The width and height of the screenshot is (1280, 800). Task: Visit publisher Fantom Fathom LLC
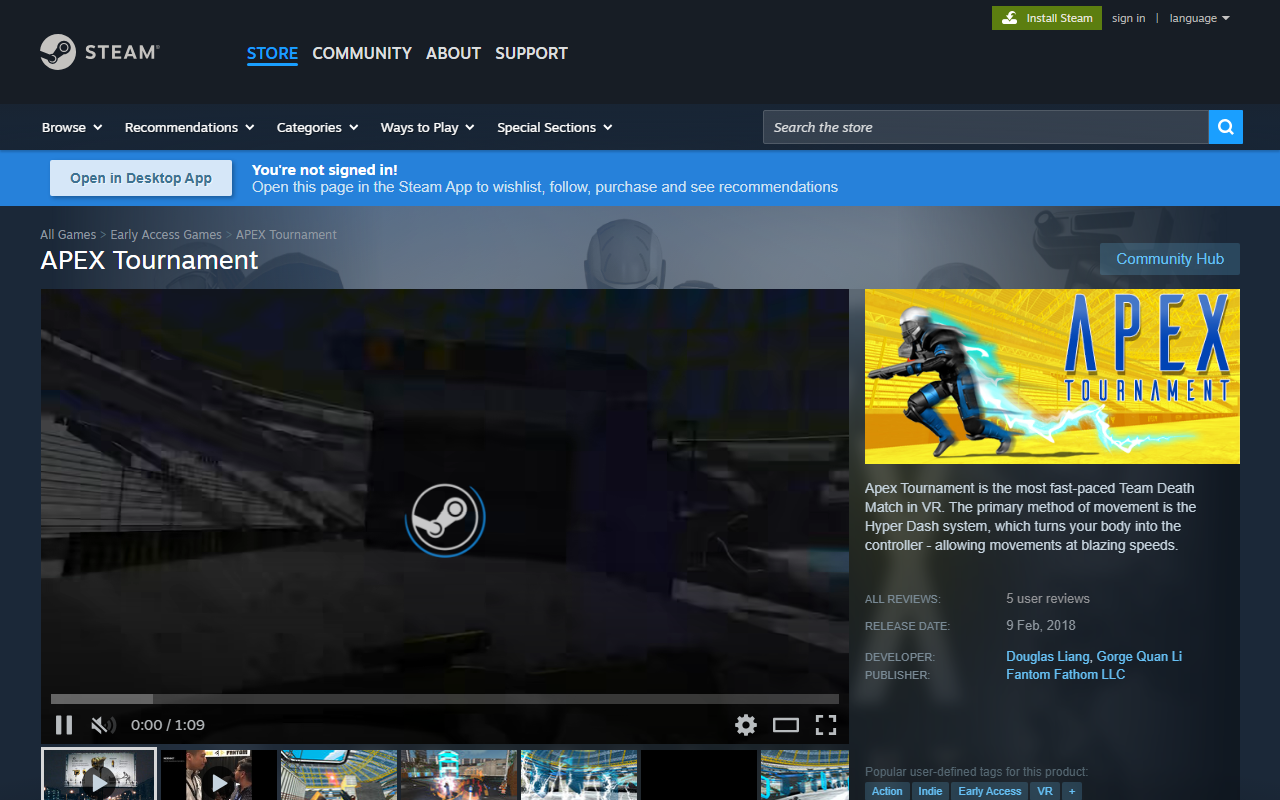(1065, 674)
